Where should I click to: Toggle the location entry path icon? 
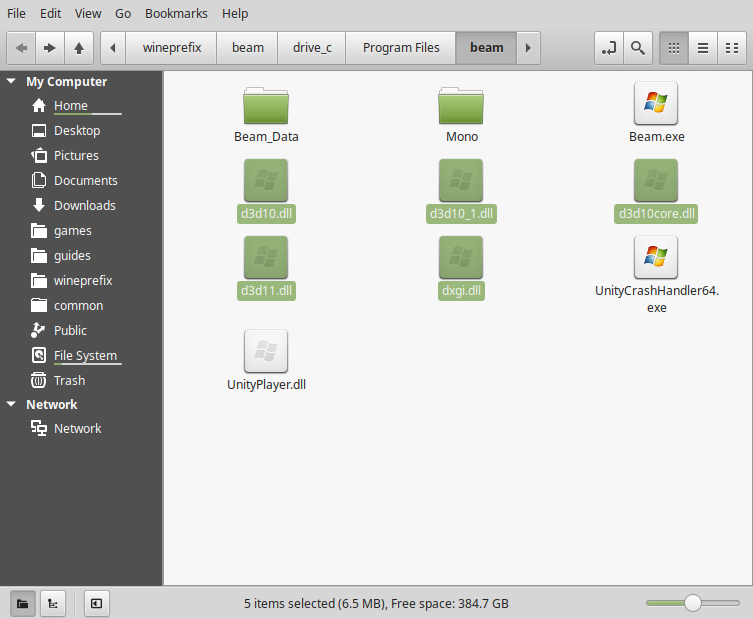(x=609, y=48)
